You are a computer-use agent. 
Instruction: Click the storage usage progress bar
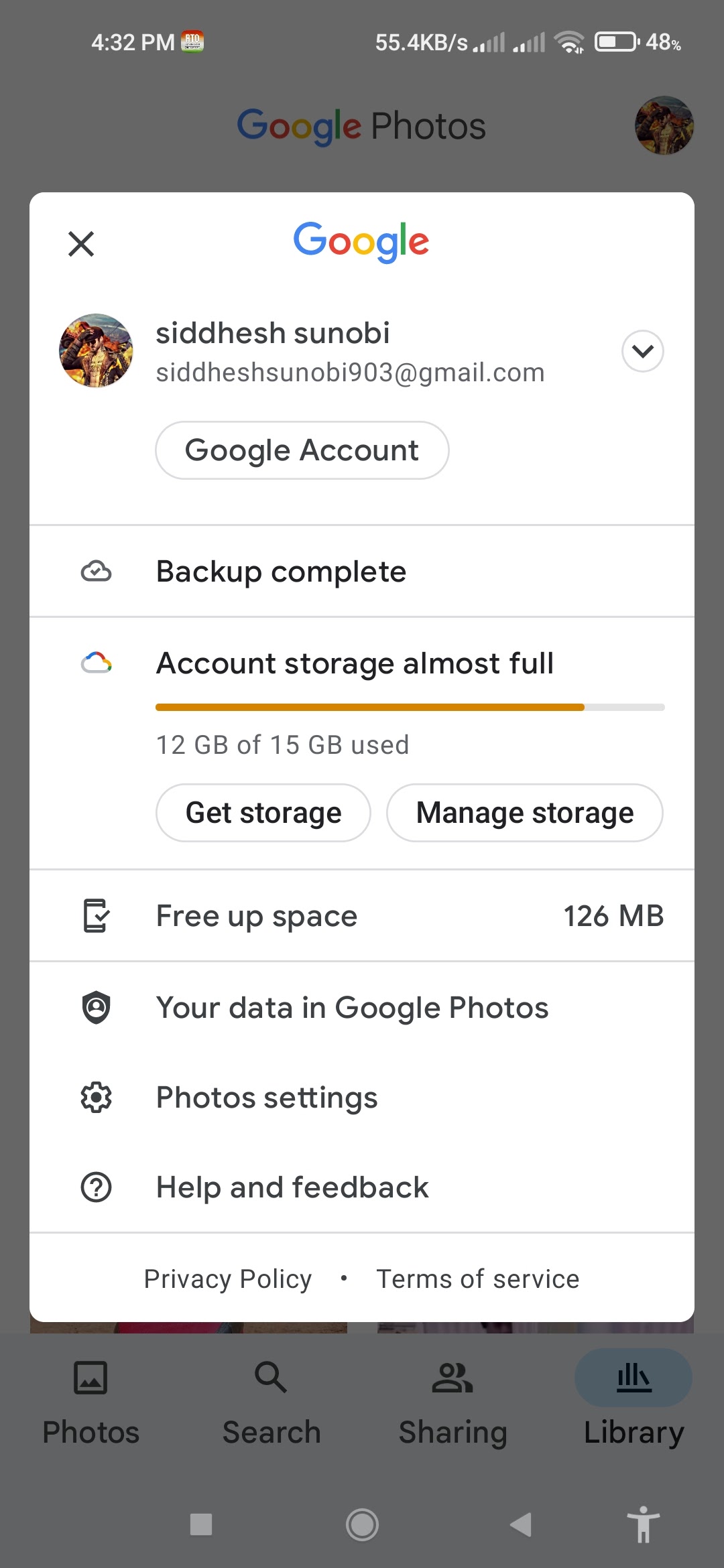(410, 708)
